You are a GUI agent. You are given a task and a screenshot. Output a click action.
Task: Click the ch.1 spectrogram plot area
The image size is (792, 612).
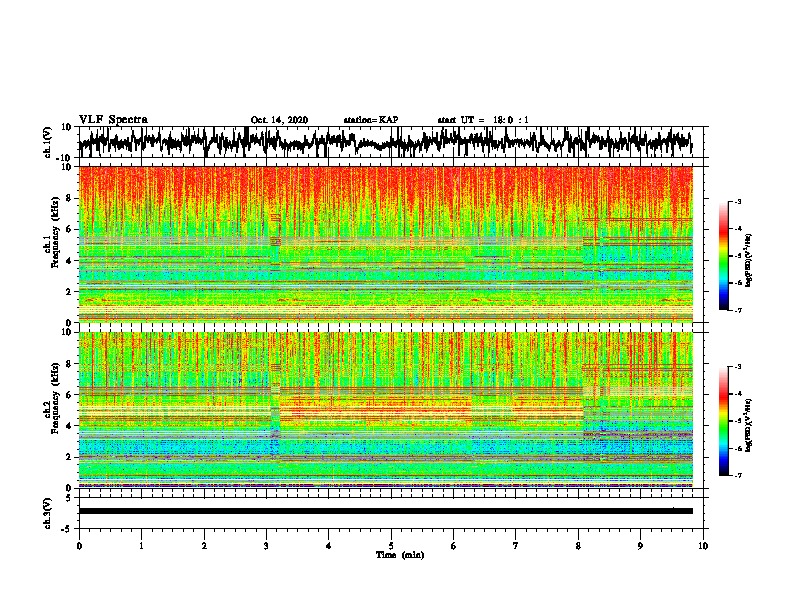point(386,244)
